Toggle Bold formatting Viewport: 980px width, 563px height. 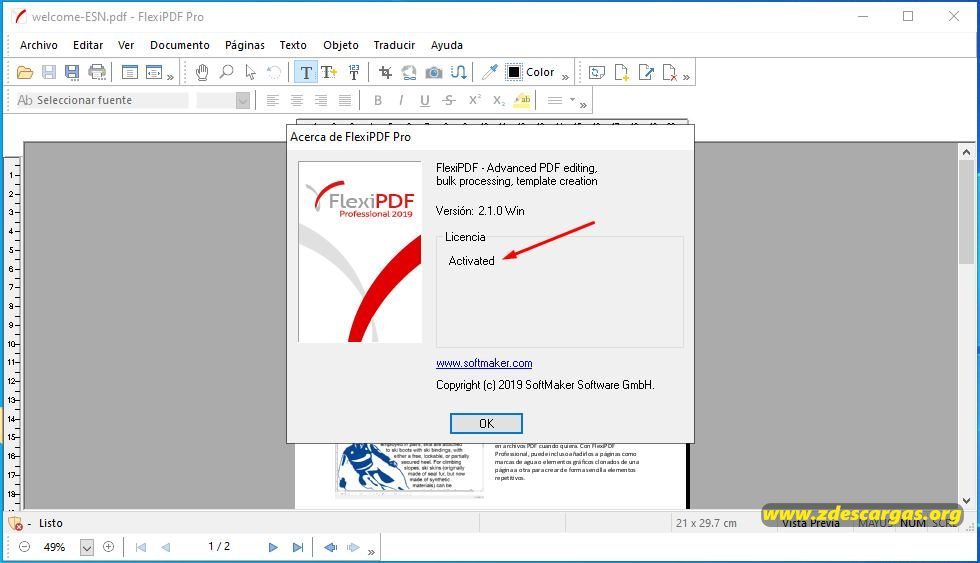(x=378, y=100)
